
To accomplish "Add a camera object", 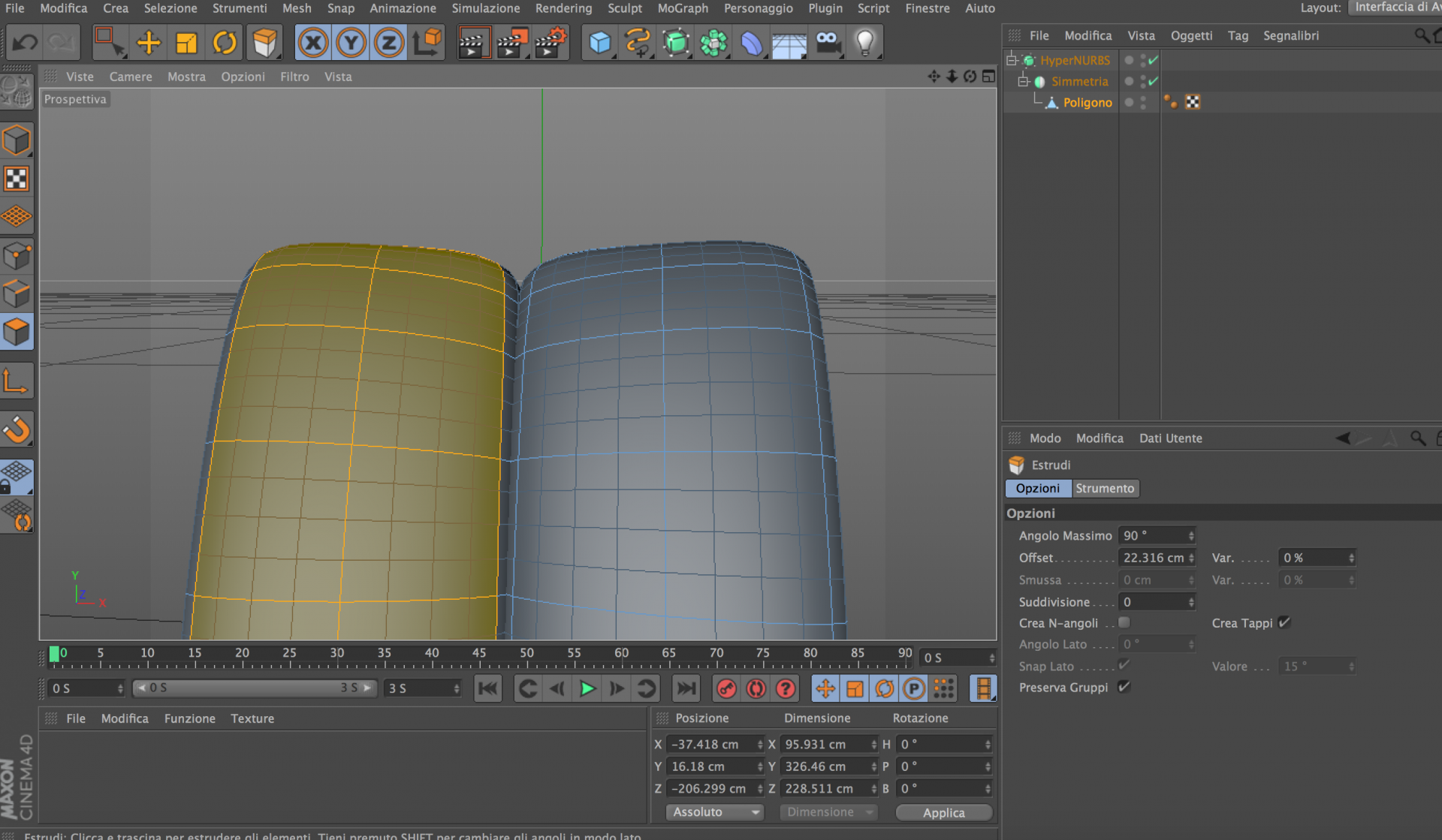I will (828, 43).
